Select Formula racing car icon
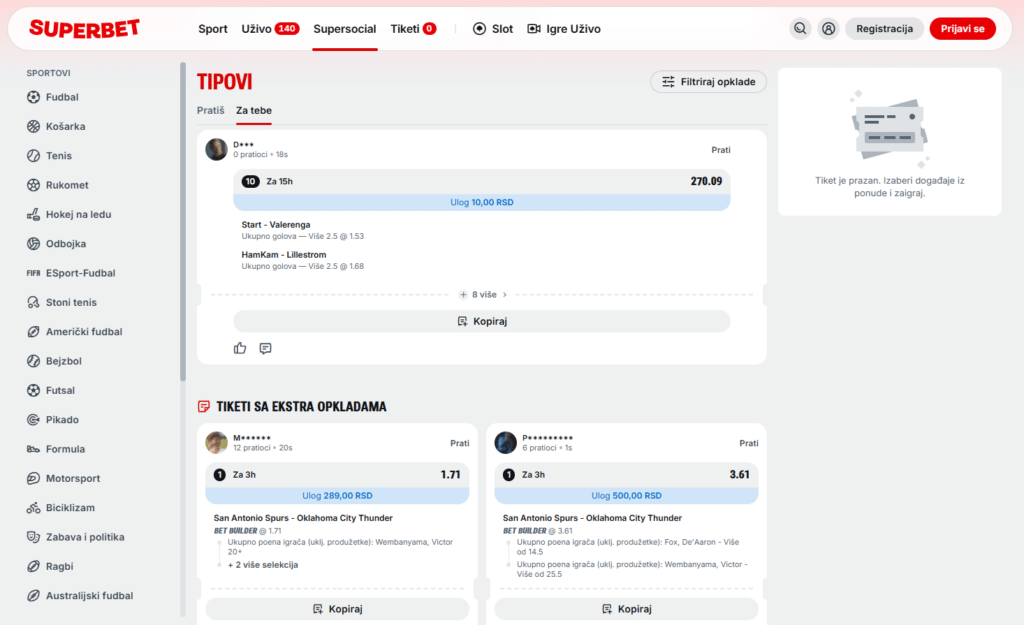Image resolution: width=1024 pixels, height=625 pixels. (x=33, y=449)
